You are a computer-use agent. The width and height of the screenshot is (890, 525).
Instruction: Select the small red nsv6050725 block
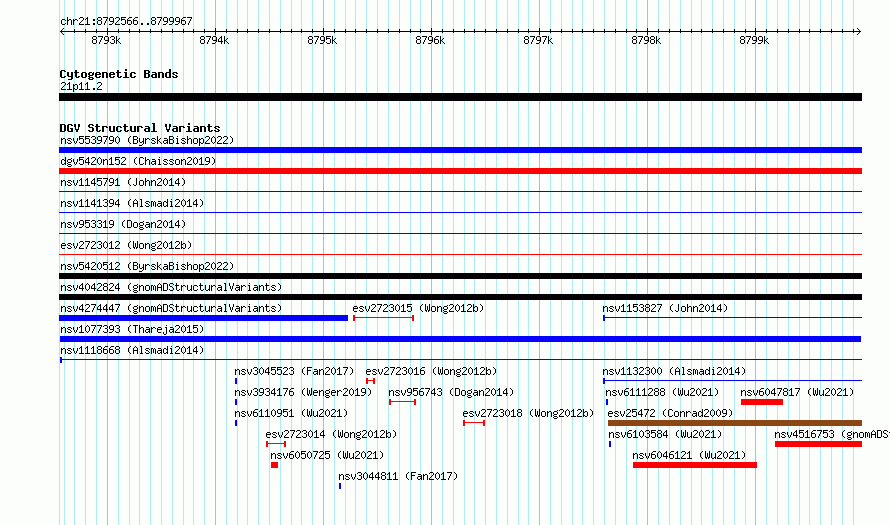tap(275, 465)
